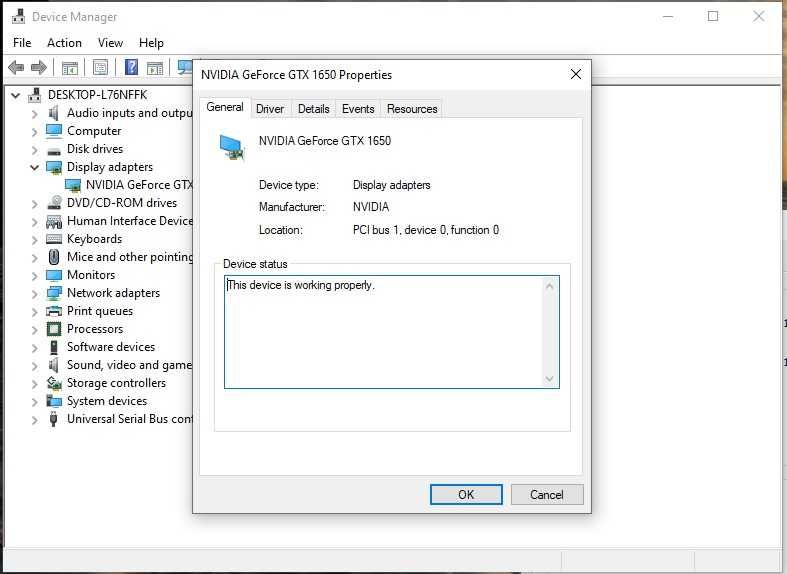This screenshot has height=574, width=787.
Task: Select the Print queues tree item
Action: tap(100, 311)
